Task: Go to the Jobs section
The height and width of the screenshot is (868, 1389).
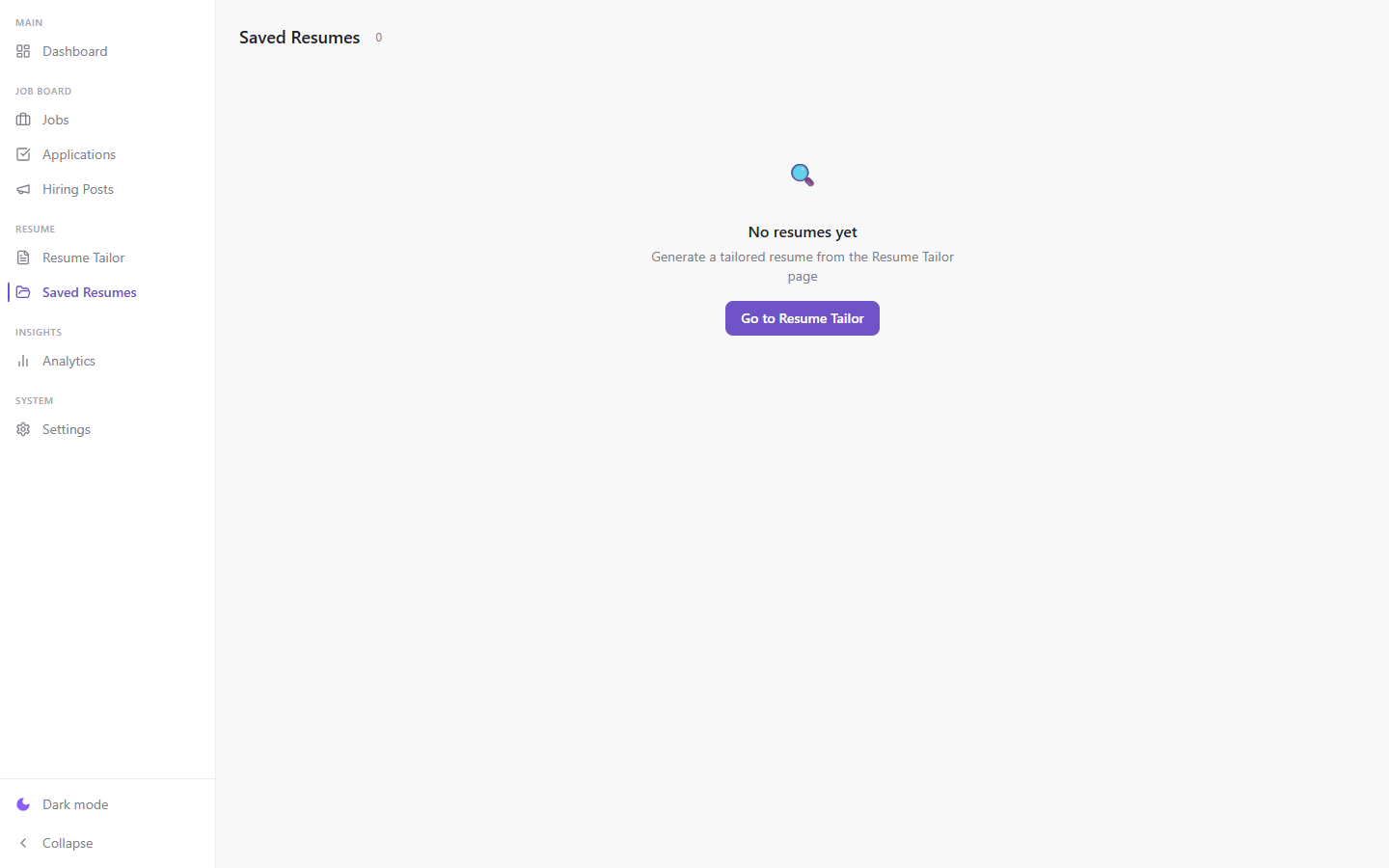Action: coord(107,120)
